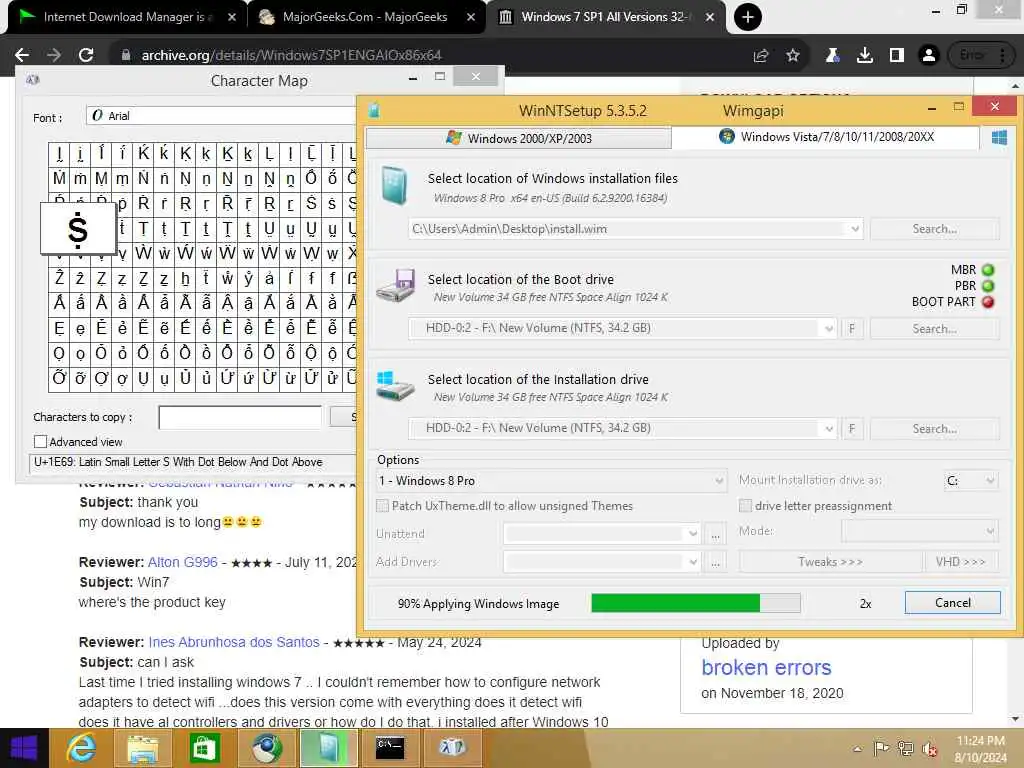Switch to MajorGeeks.Com browser tab

pos(365,17)
